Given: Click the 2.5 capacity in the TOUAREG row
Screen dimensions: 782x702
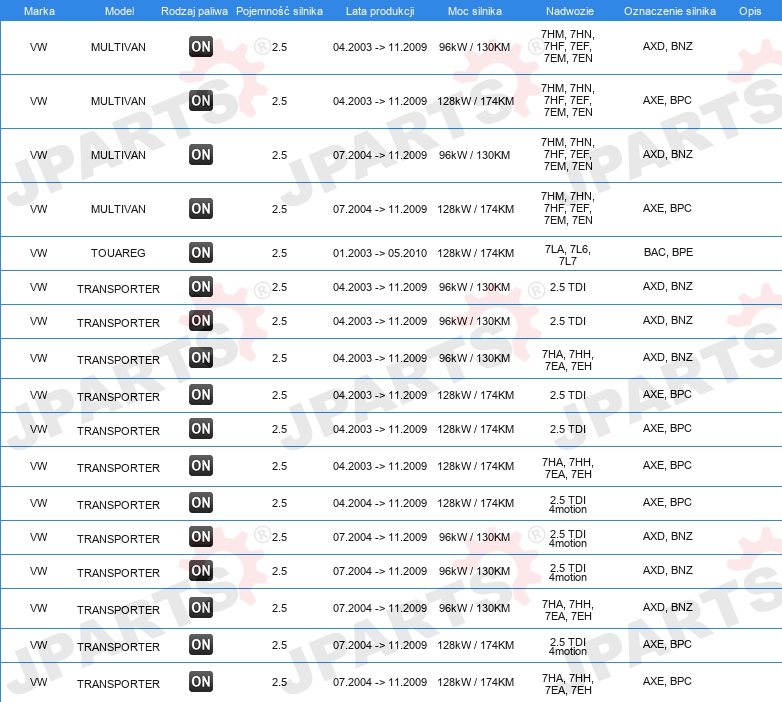Looking at the screenshot, I should coord(279,253).
